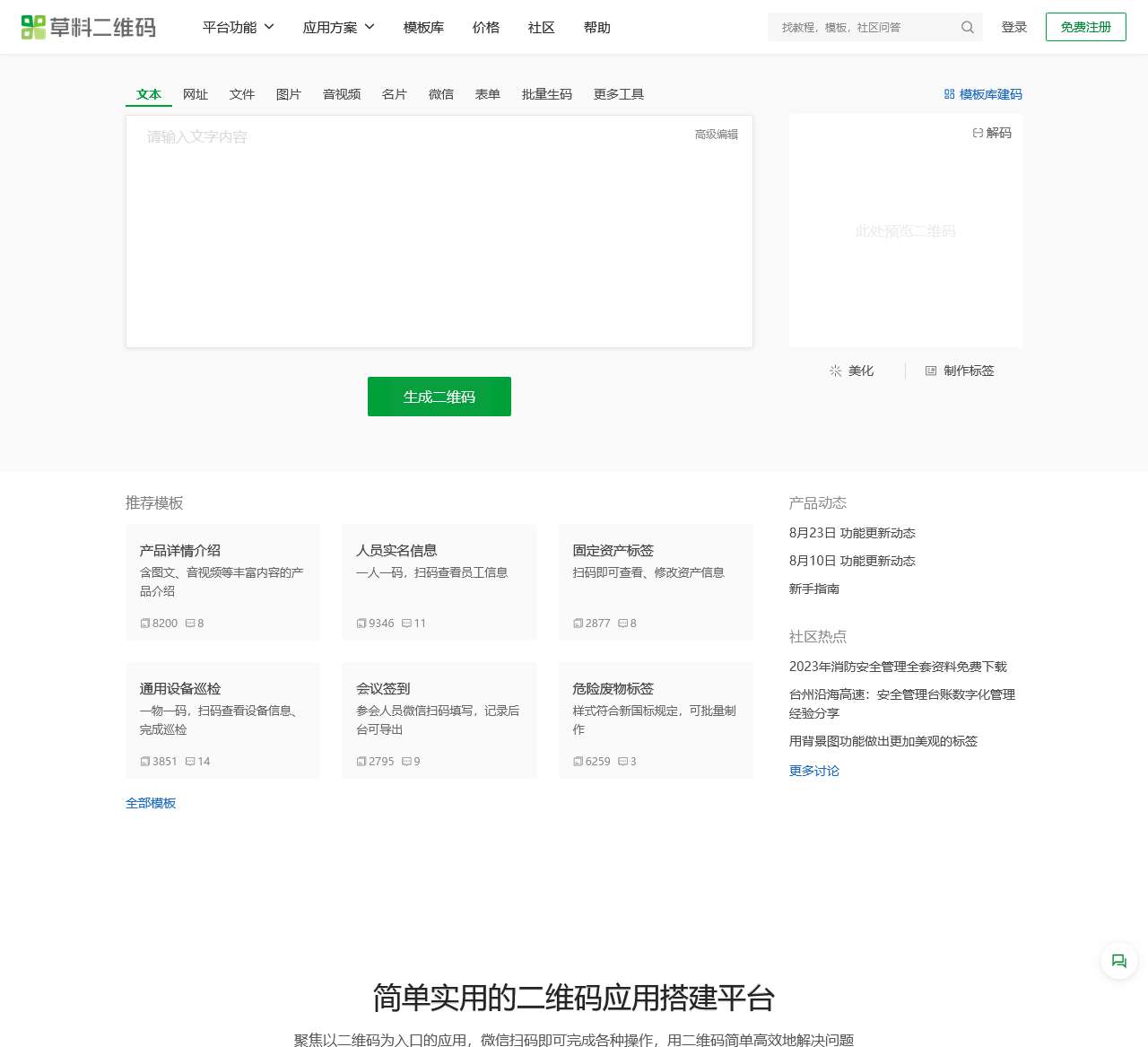Open the 更多工具 tab
Viewport: 1148px width, 1047px height.
pyautogui.click(x=619, y=94)
